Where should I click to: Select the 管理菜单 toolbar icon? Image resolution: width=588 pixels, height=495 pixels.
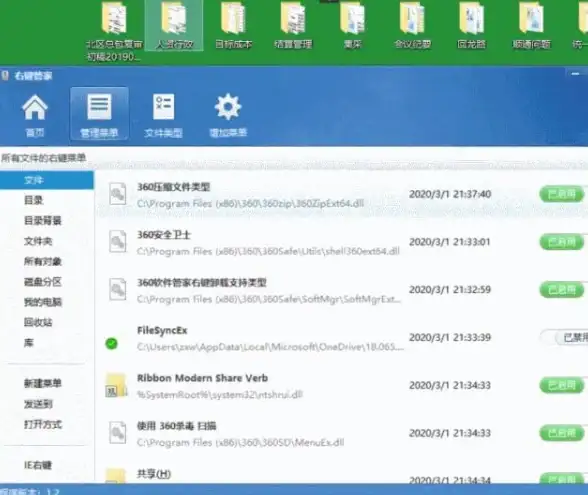(99, 114)
